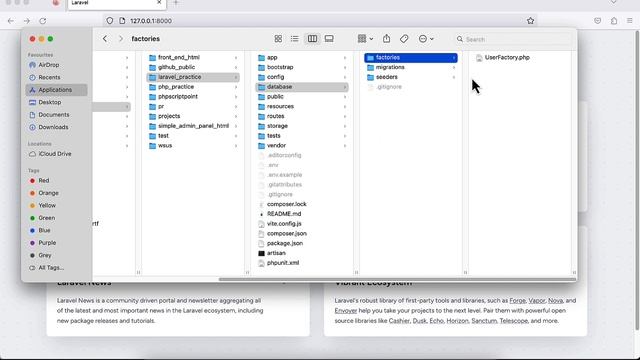Open the Finder Share button
Screen dimensions: 640x360
point(386,39)
